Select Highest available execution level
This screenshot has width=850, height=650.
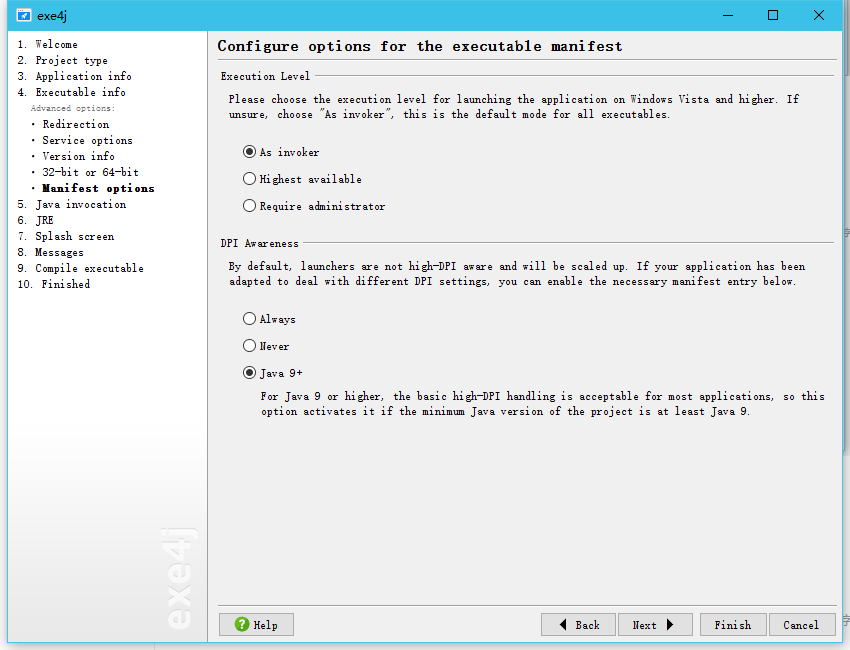(249, 179)
